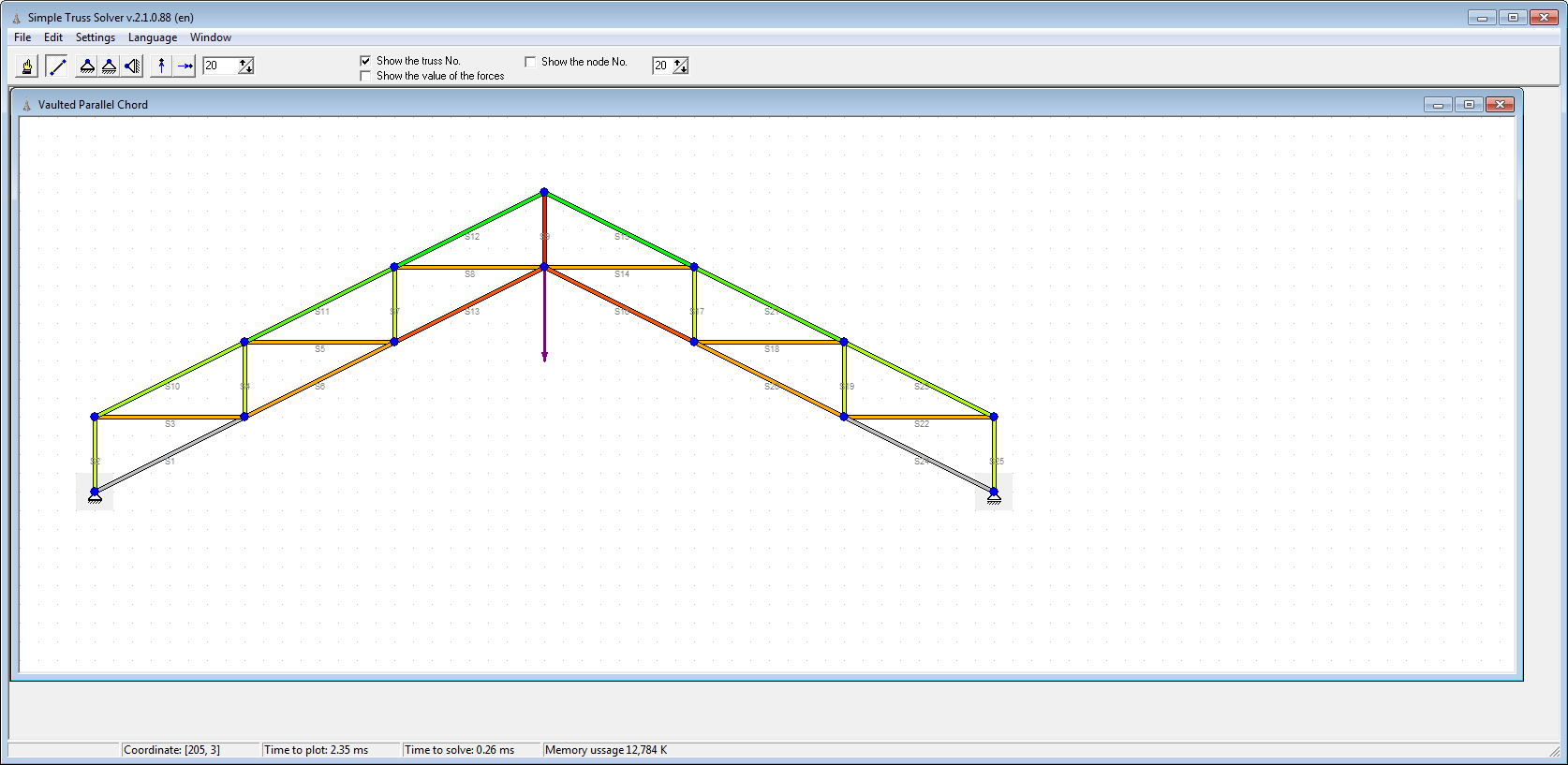This screenshot has height=765, width=1568.
Task: Click truss member label S5
Action: click(x=319, y=349)
